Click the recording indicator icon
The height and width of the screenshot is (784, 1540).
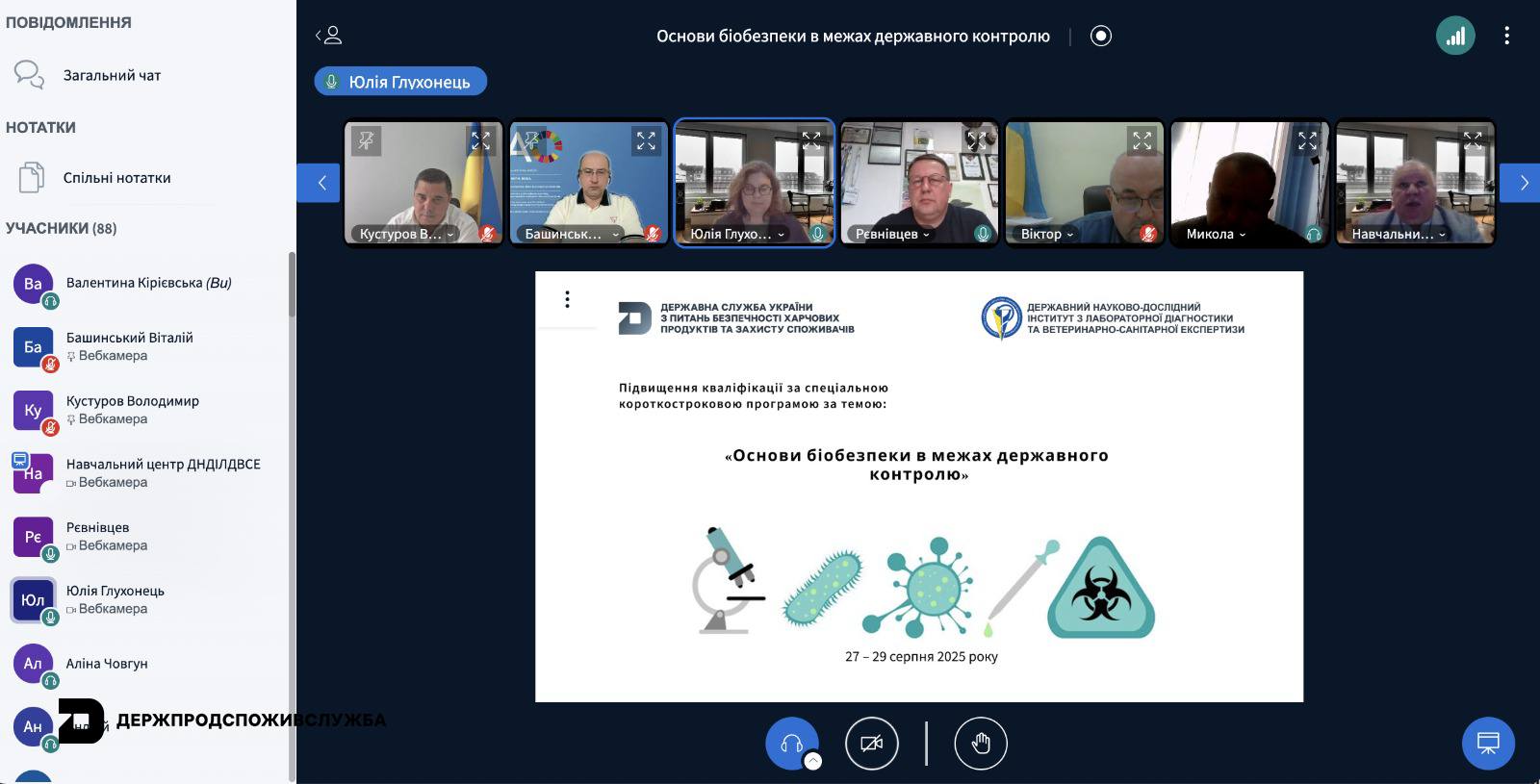pyautogui.click(x=1100, y=37)
